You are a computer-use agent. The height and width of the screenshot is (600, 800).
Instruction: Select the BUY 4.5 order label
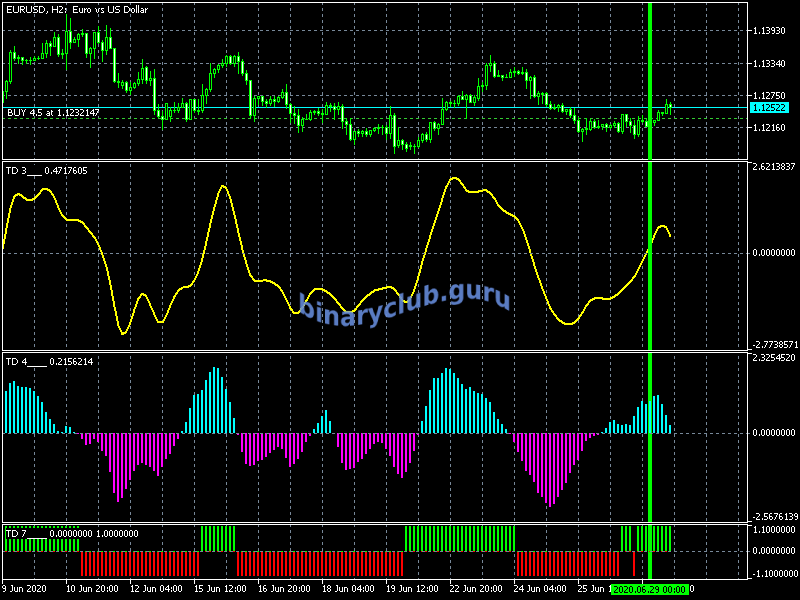click(x=53, y=112)
